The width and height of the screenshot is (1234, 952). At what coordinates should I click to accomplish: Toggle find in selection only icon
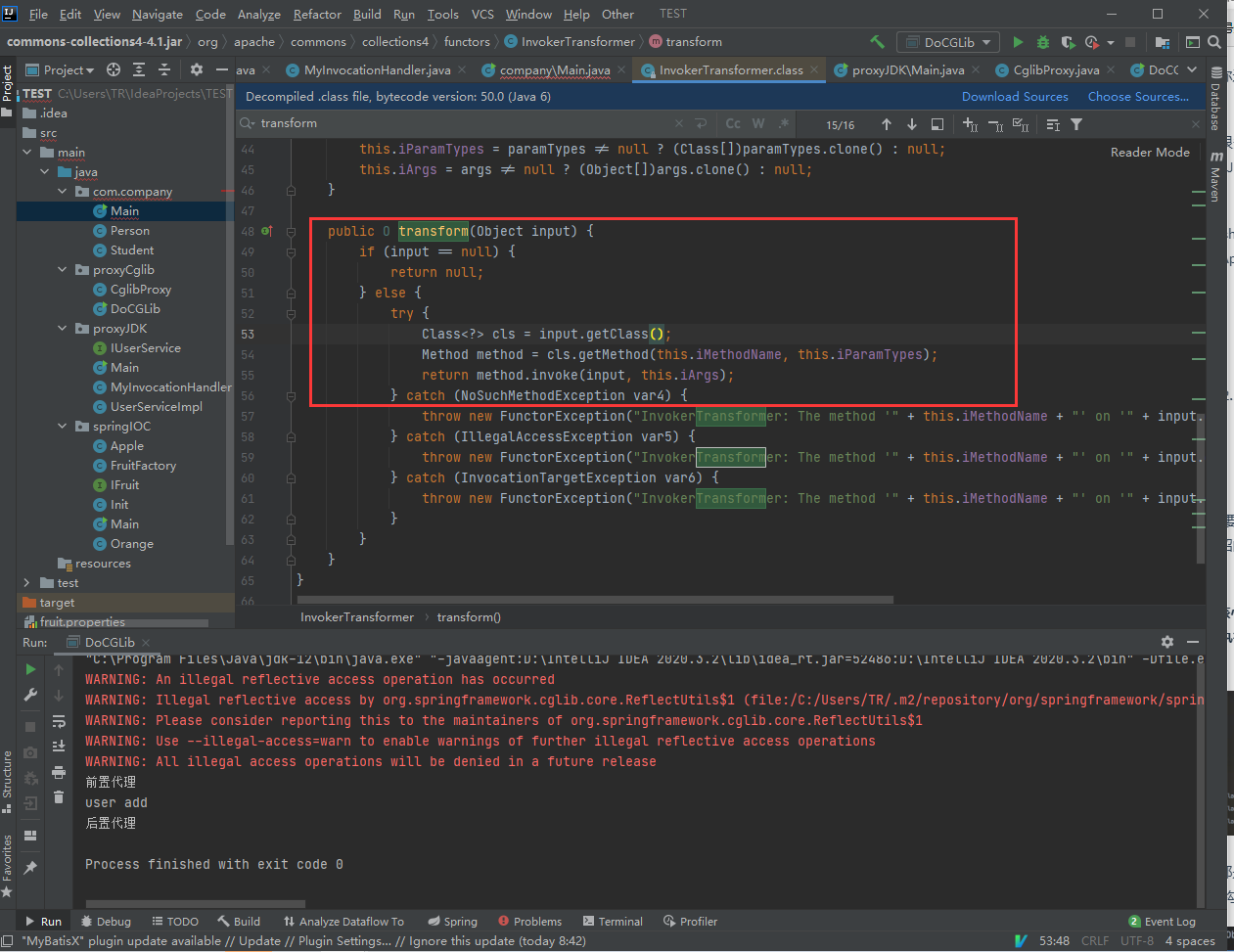tap(1053, 124)
